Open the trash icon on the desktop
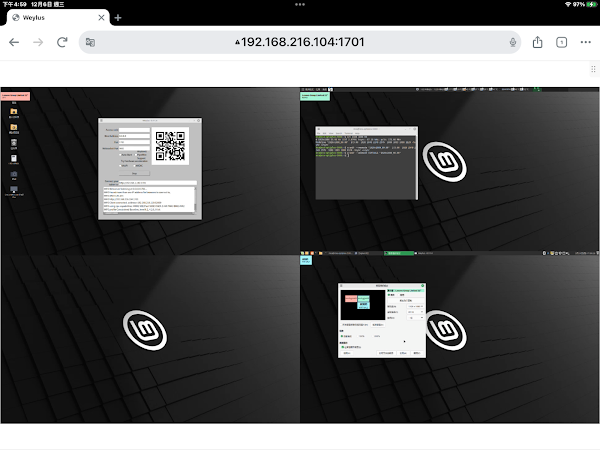Screen dimensions: 600x450 (14, 143)
